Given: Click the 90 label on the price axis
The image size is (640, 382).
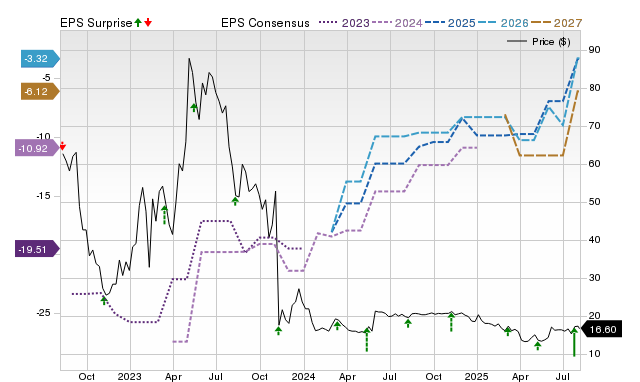Looking at the screenshot, I should [x=594, y=50].
